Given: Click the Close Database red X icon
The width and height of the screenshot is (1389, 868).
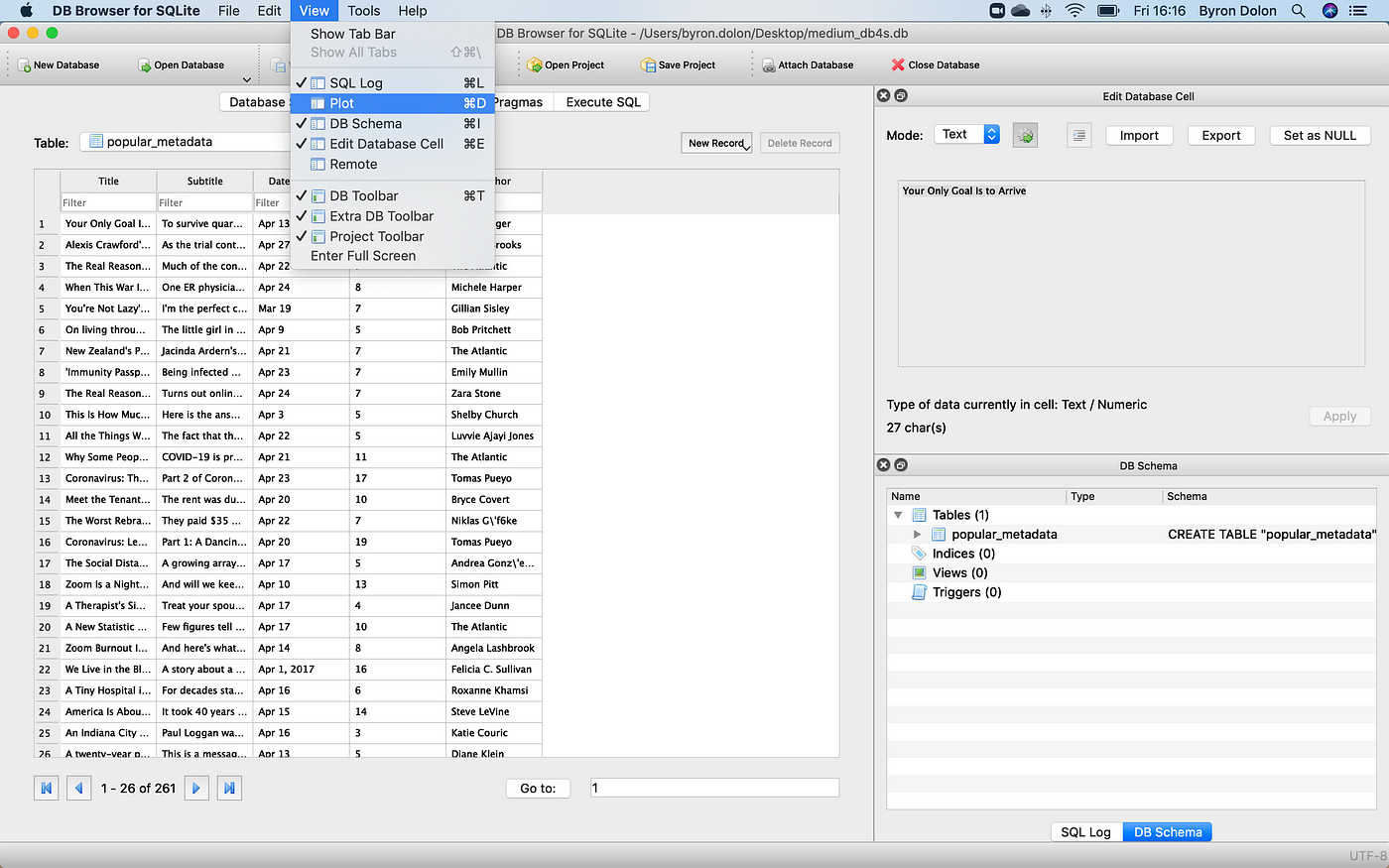Looking at the screenshot, I should pyautogui.click(x=898, y=65).
